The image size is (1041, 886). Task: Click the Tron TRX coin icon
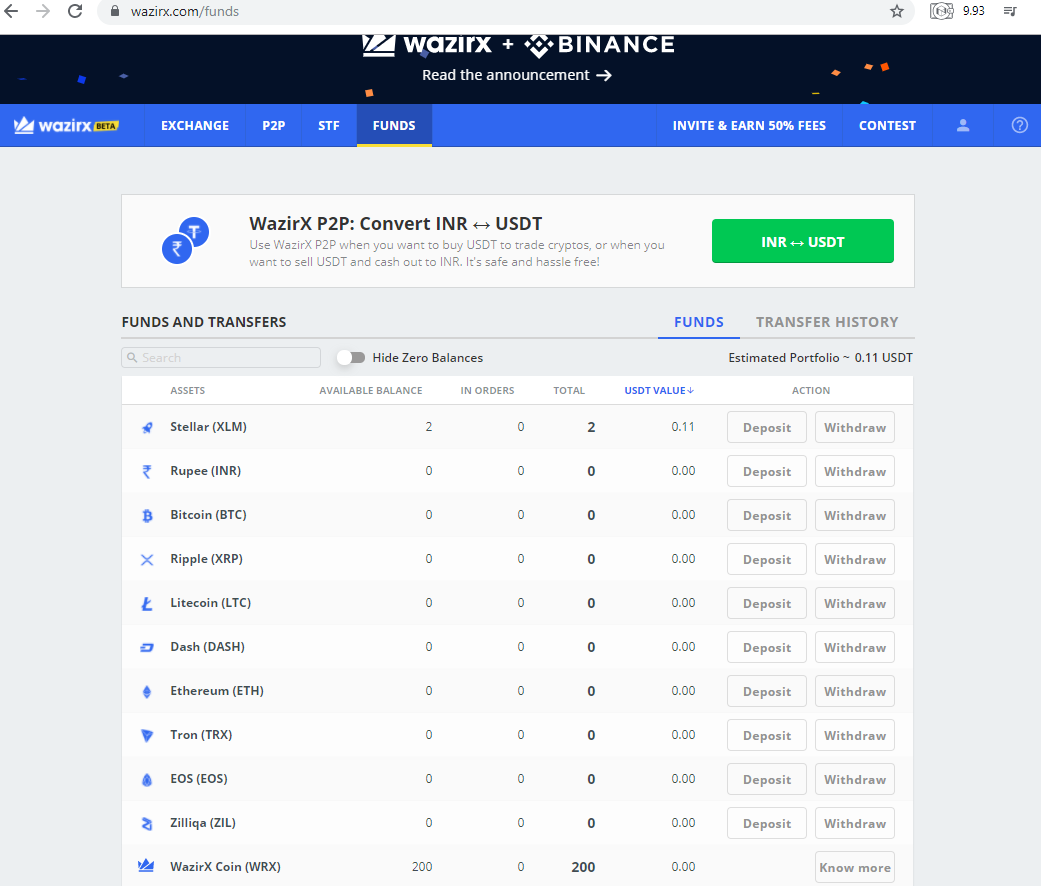147,735
